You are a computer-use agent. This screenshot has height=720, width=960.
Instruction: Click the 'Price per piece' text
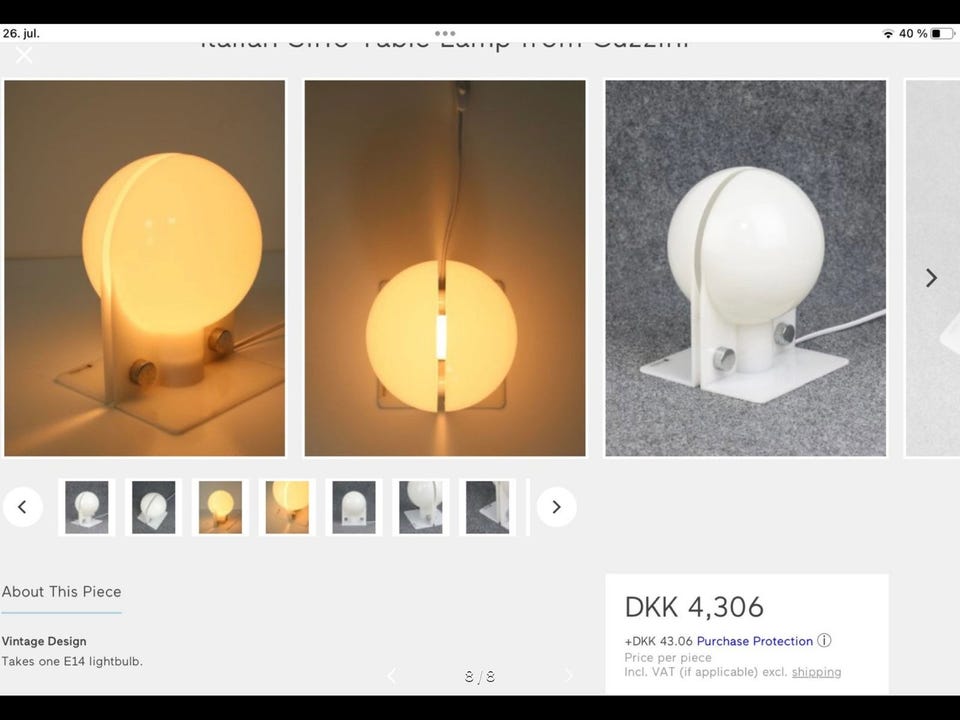tap(668, 658)
